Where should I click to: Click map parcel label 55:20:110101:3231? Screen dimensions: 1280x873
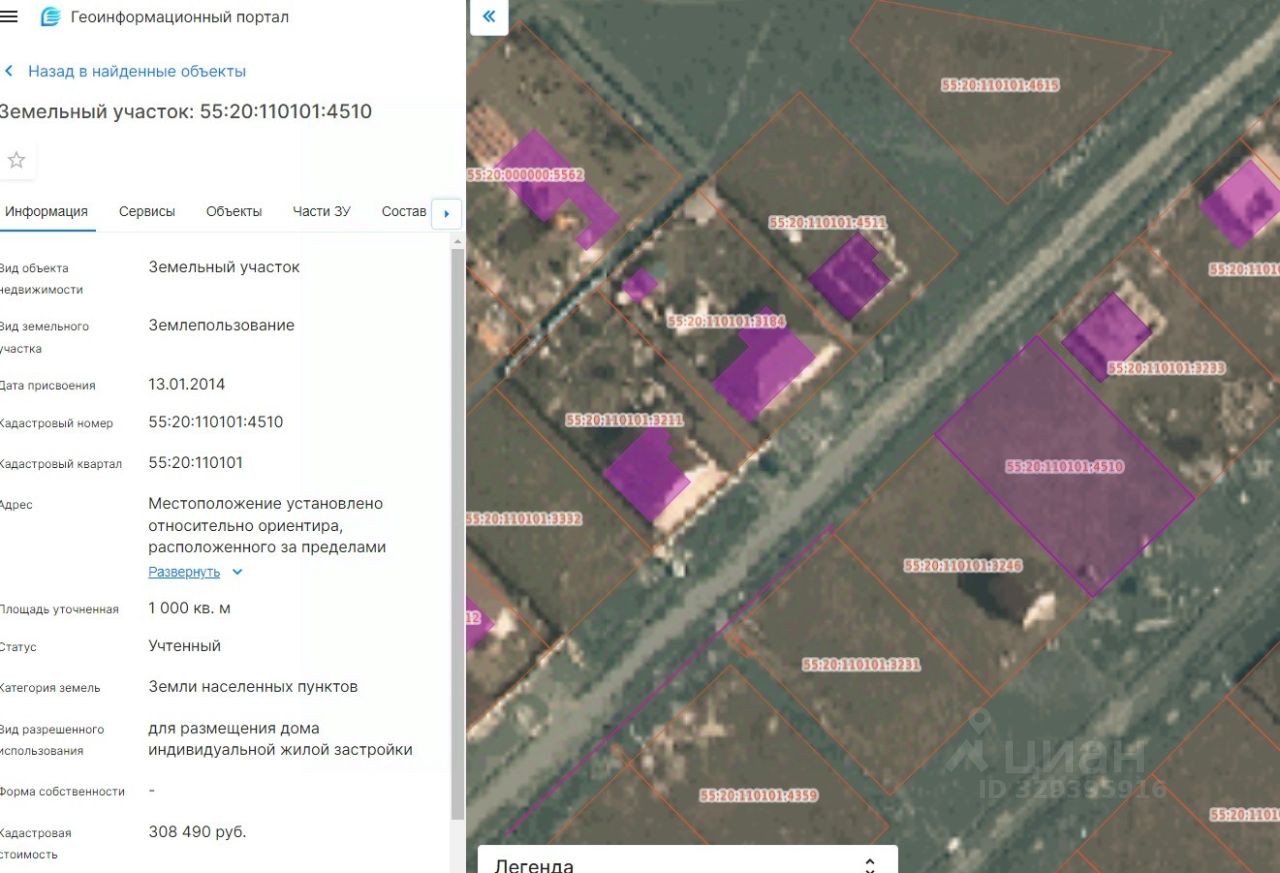tap(861, 664)
